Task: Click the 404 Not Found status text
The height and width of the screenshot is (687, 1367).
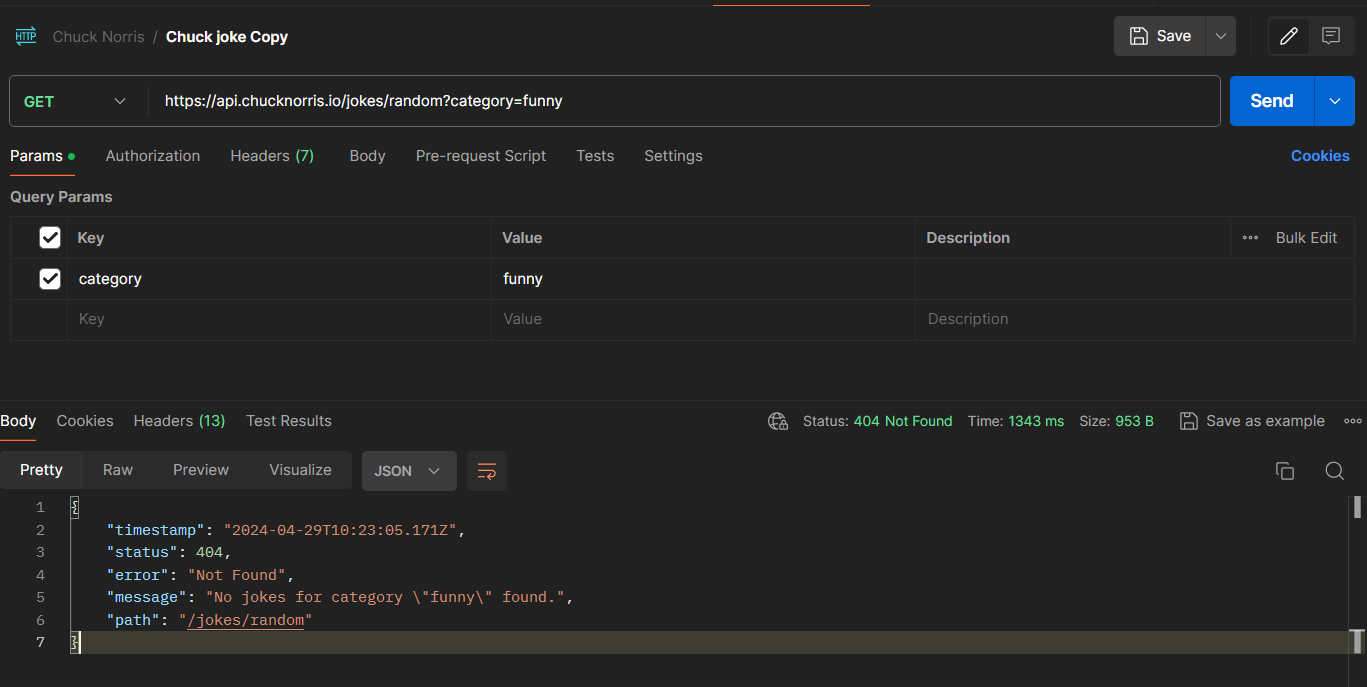Action: pyautogui.click(x=903, y=421)
